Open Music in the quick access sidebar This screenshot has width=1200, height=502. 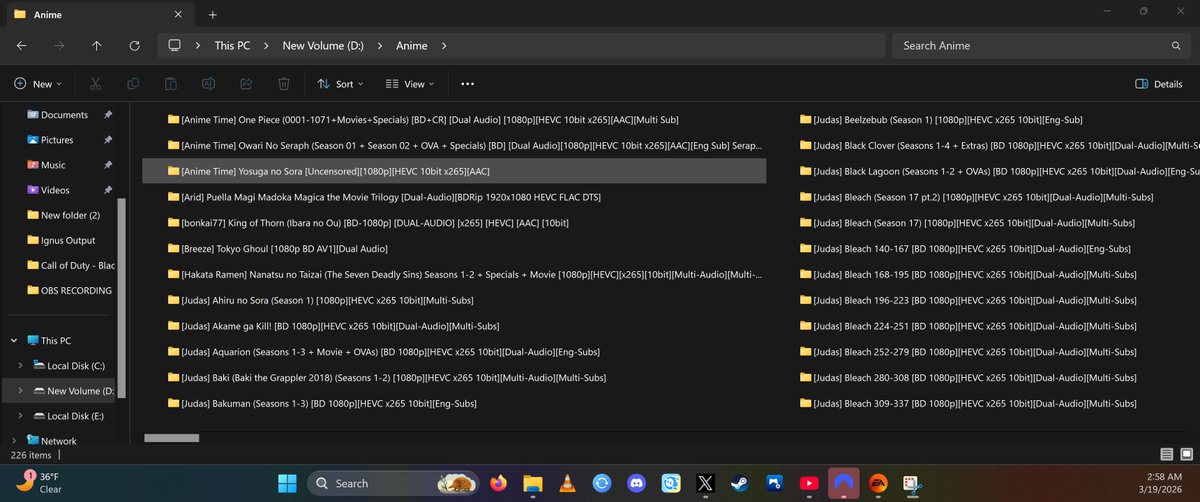point(53,165)
